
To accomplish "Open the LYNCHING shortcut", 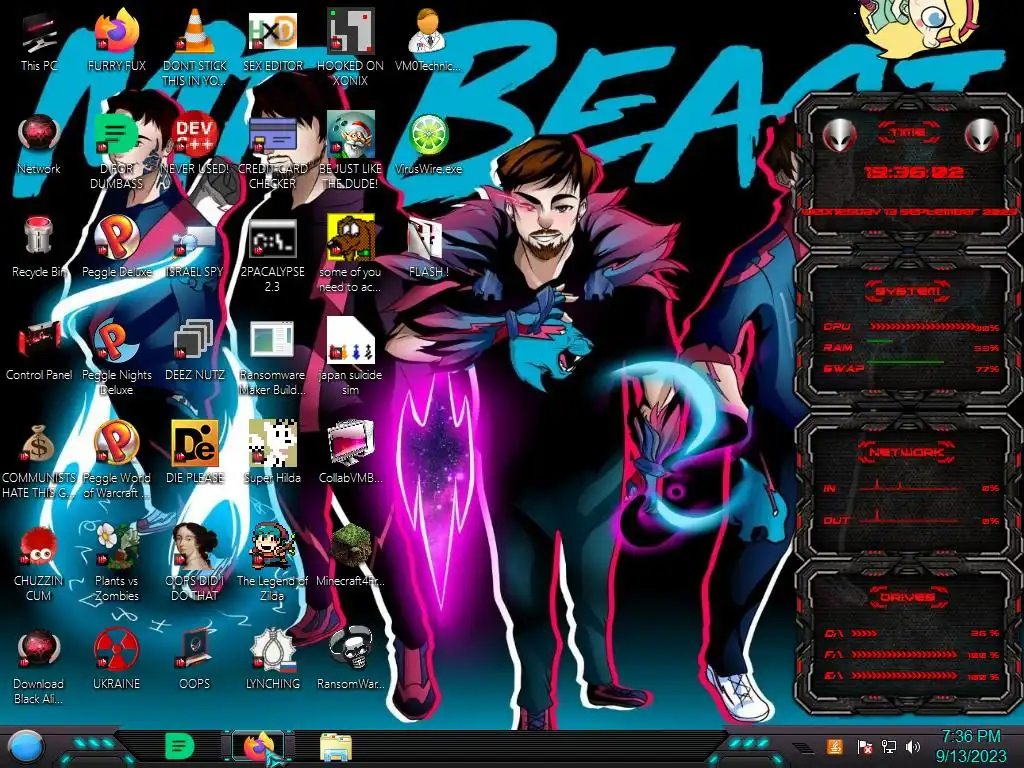I will pos(272,649).
